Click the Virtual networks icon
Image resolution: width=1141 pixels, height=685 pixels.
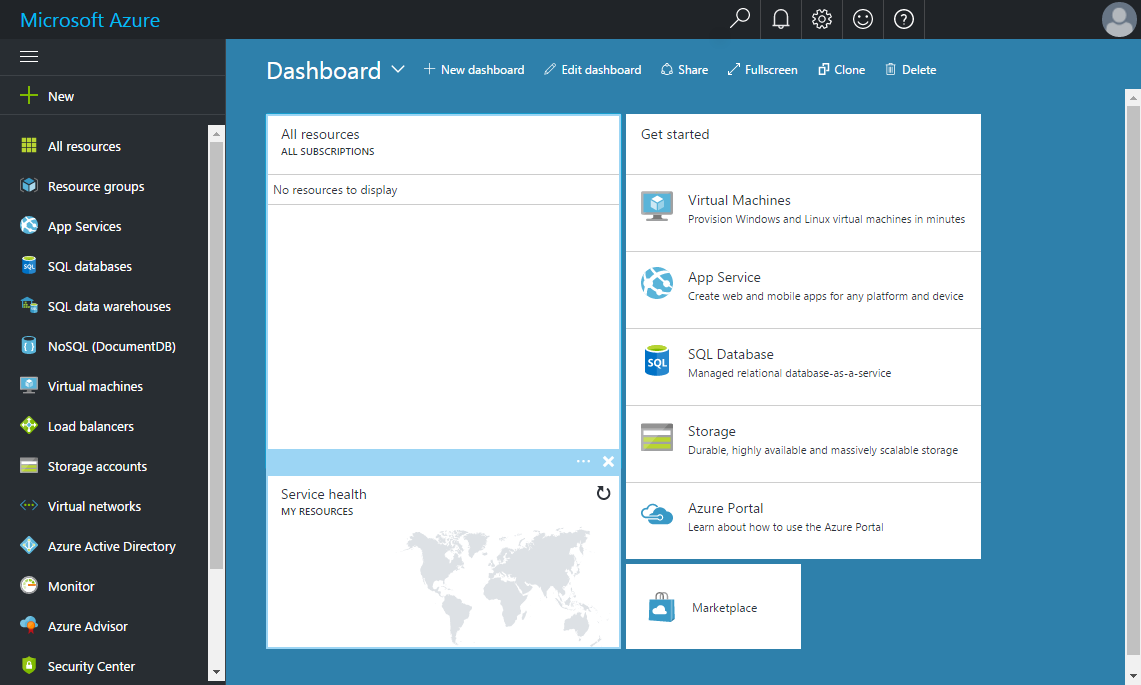pos(29,505)
